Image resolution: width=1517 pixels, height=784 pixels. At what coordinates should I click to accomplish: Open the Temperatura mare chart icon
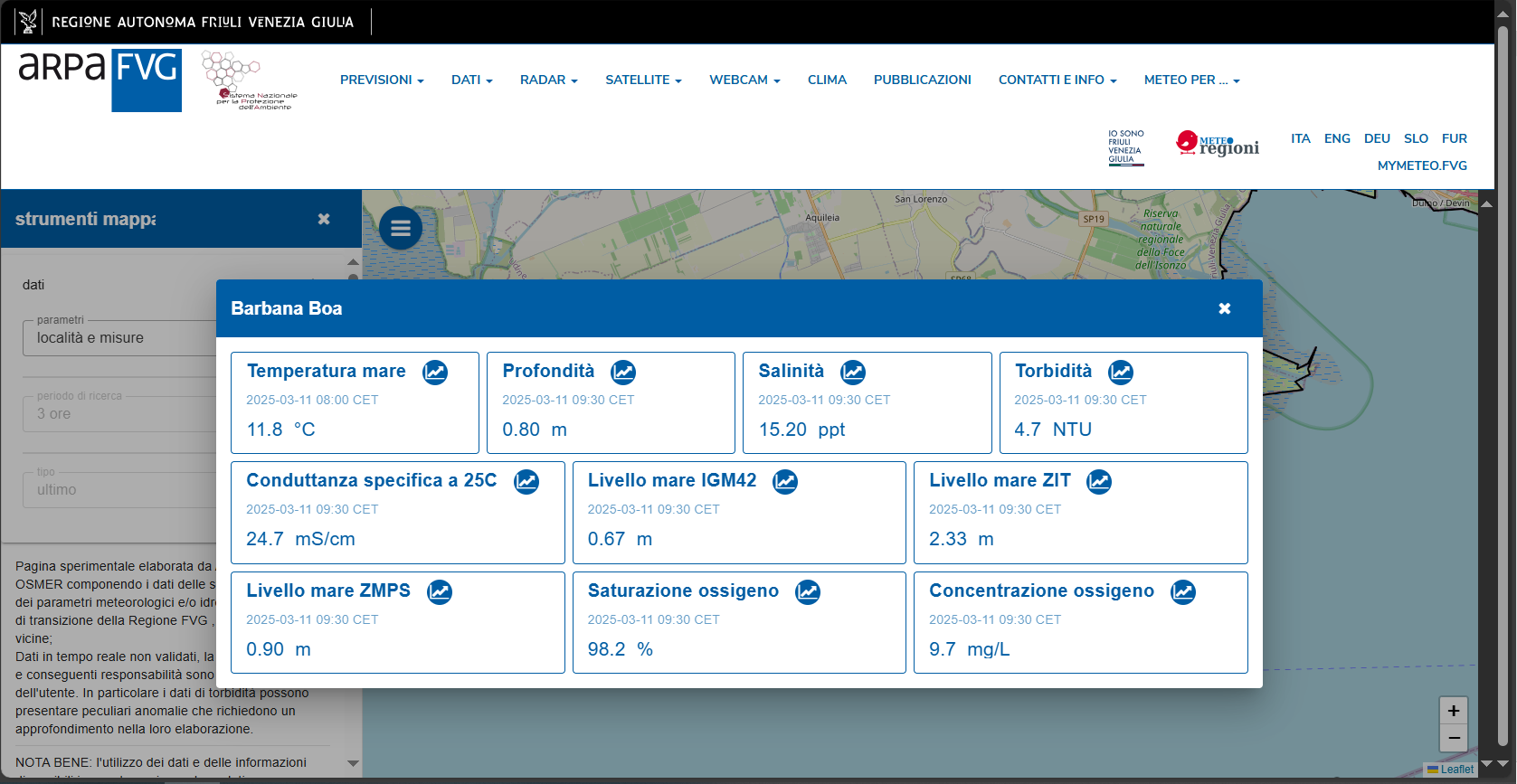(x=435, y=372)
